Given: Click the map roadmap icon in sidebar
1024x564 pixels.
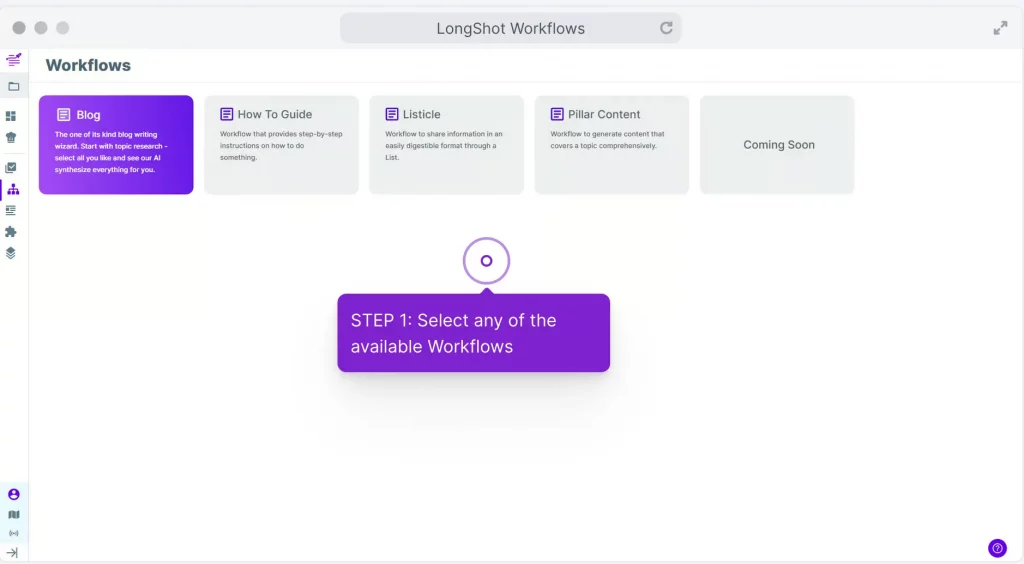Looking at the screenshot, I should coord(13,514).
